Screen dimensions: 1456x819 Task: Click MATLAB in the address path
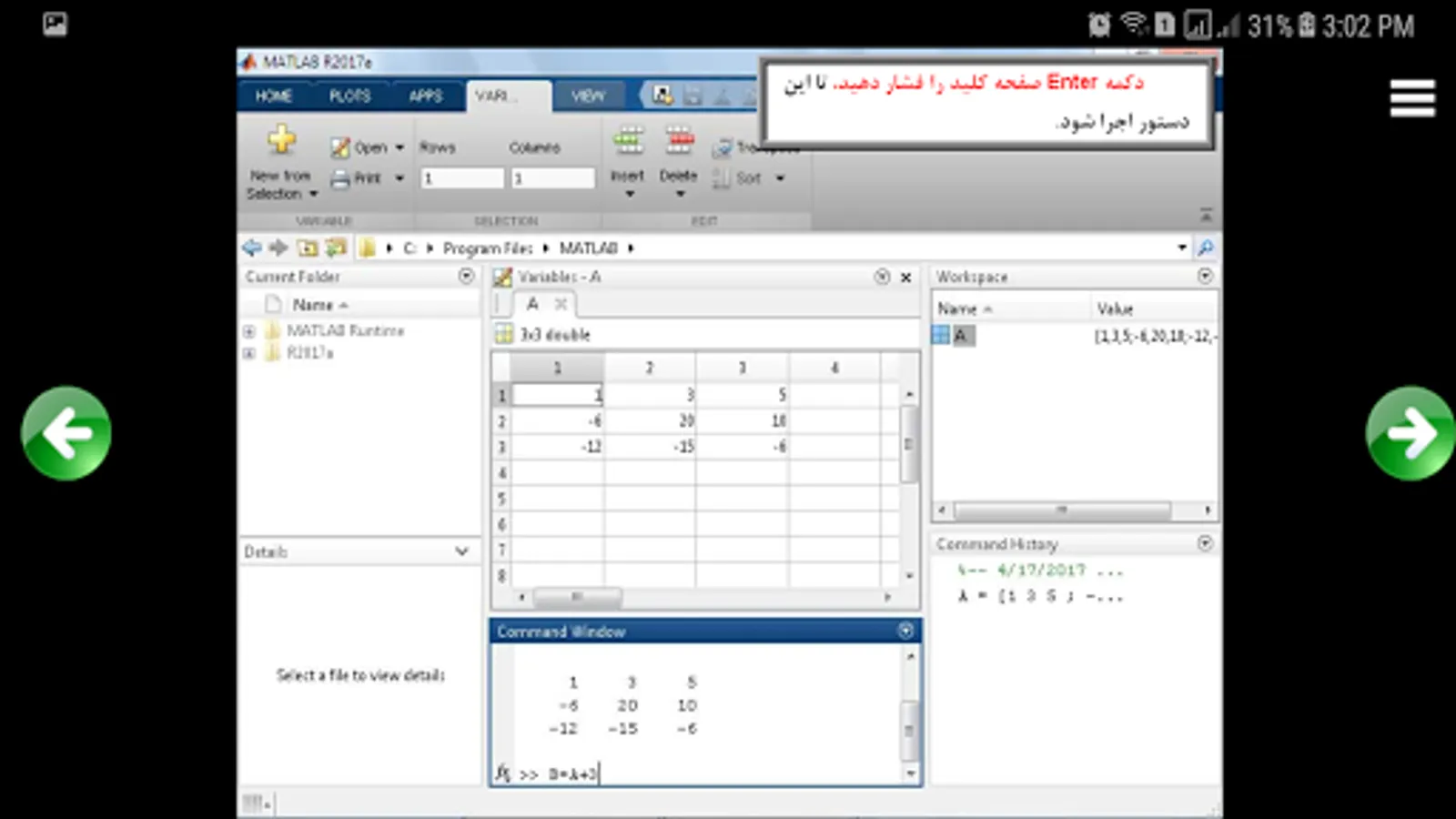click(589, 248)
